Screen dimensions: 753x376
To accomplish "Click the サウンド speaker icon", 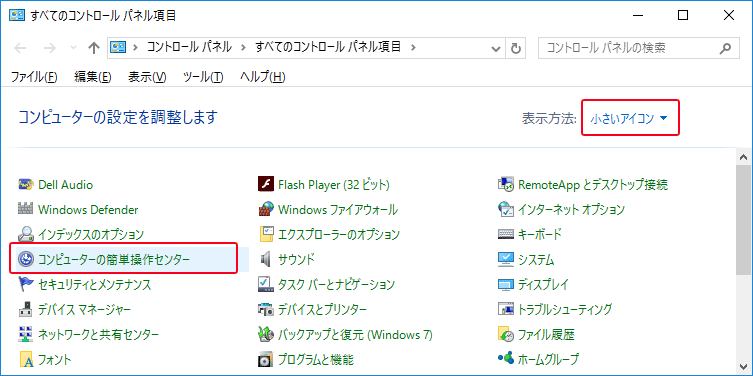I will (266, 259).
